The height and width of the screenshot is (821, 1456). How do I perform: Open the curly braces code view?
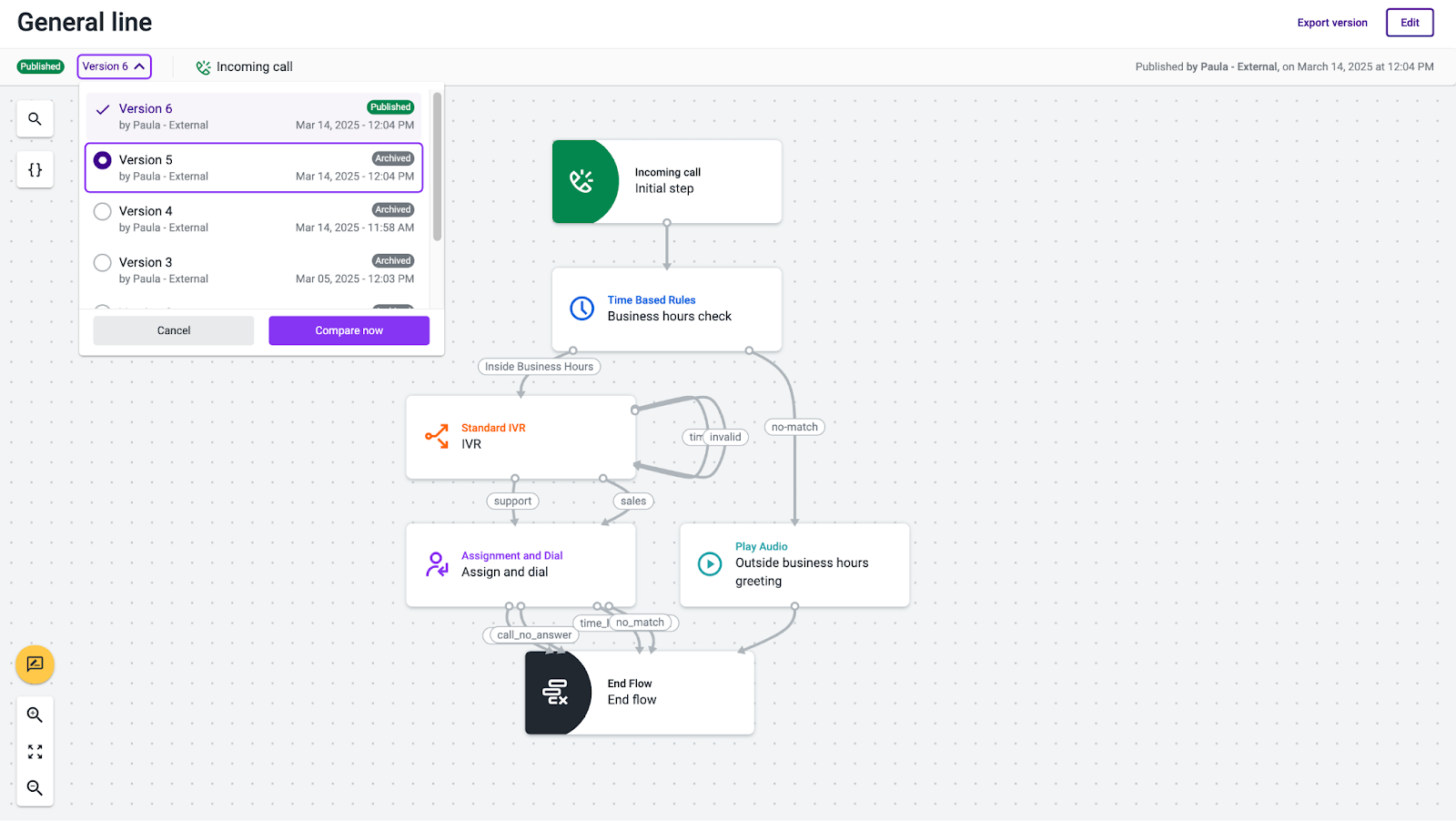pos(35,170)
